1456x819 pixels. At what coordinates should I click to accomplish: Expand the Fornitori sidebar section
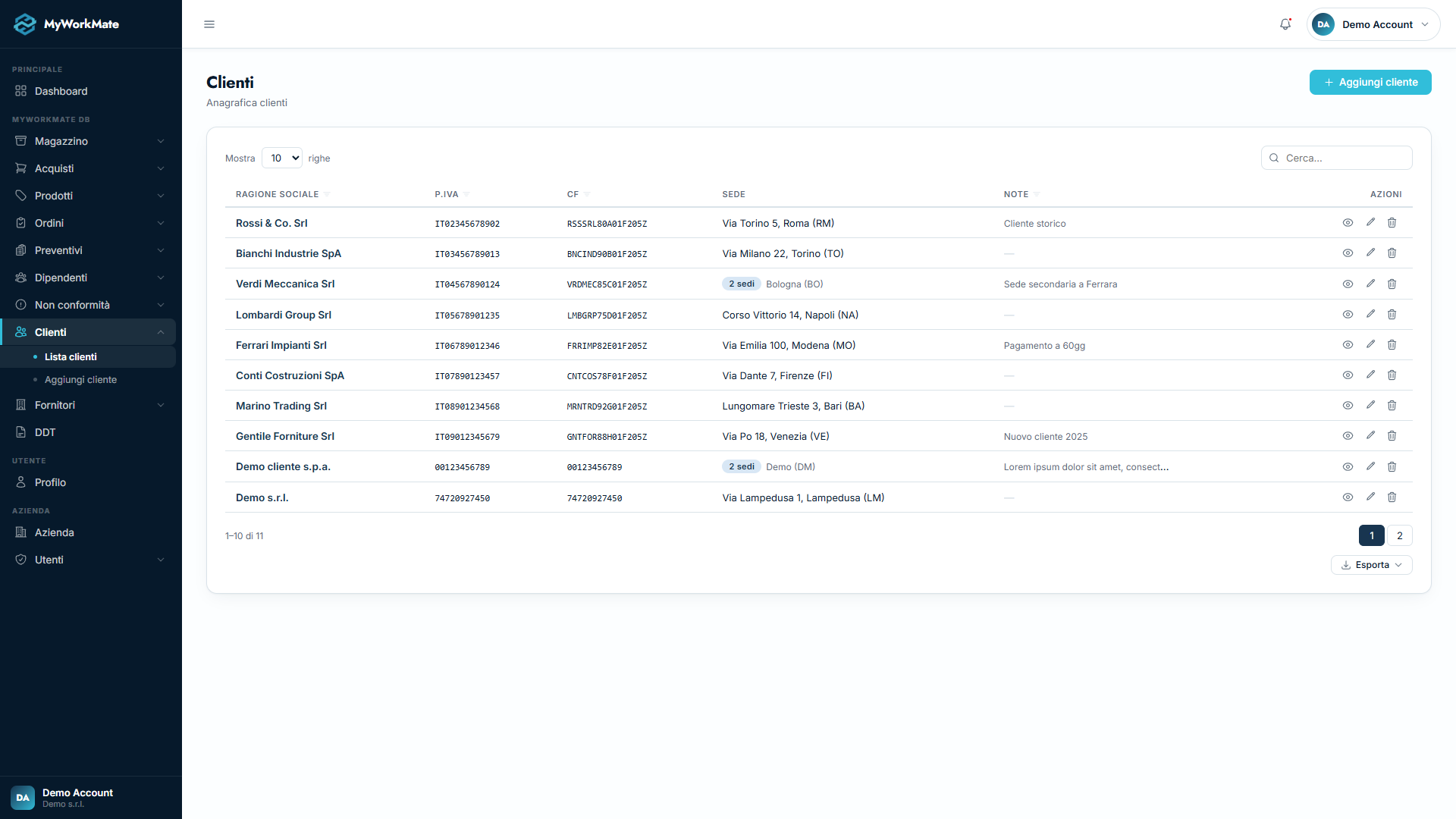(x=89, y=405)
